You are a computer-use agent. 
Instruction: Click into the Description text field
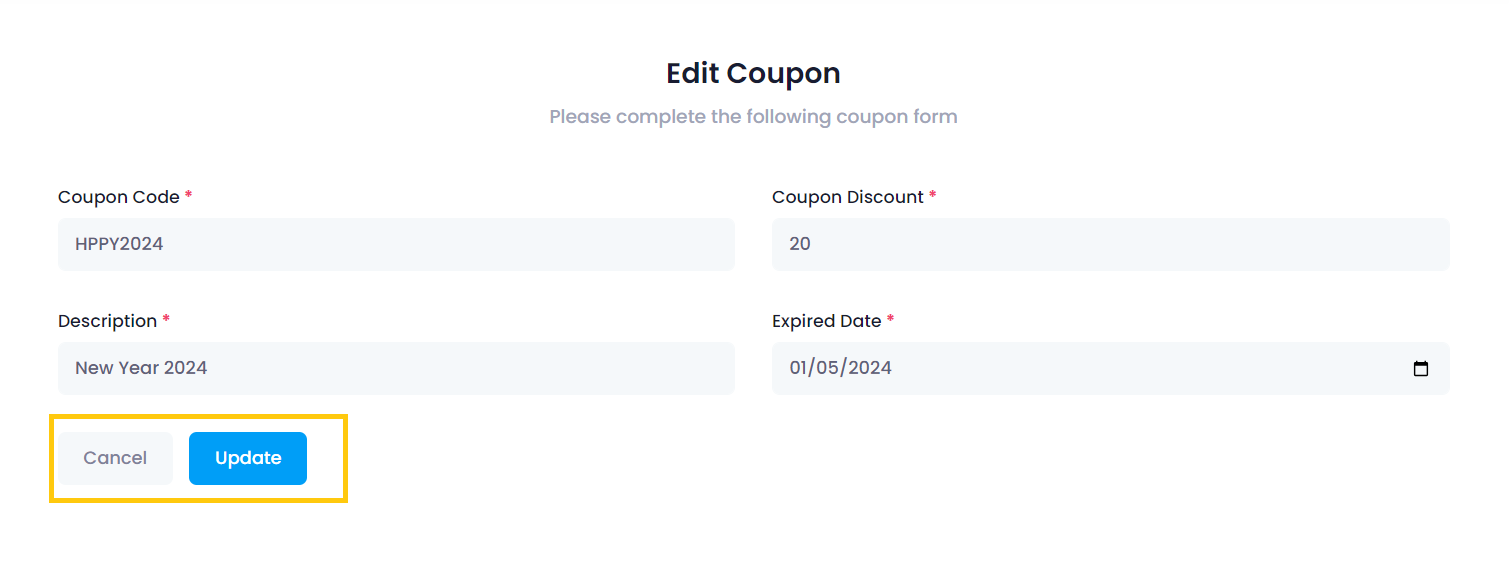[x=396, y=368]
